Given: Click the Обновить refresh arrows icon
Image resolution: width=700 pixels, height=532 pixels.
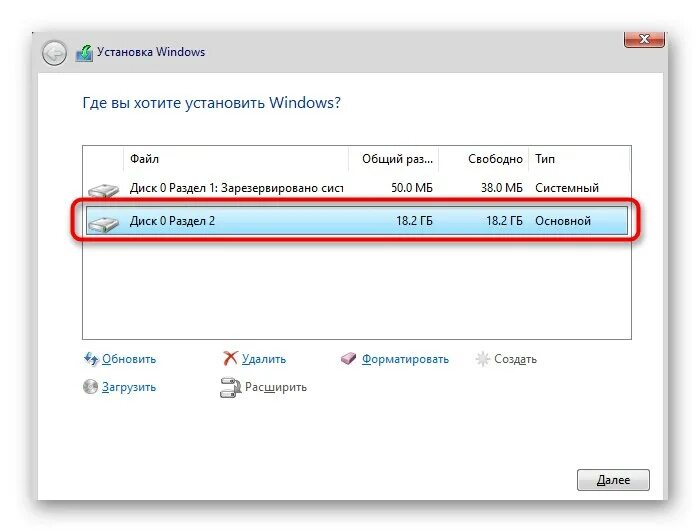Looking at the screenshot, I should [91, 359].
